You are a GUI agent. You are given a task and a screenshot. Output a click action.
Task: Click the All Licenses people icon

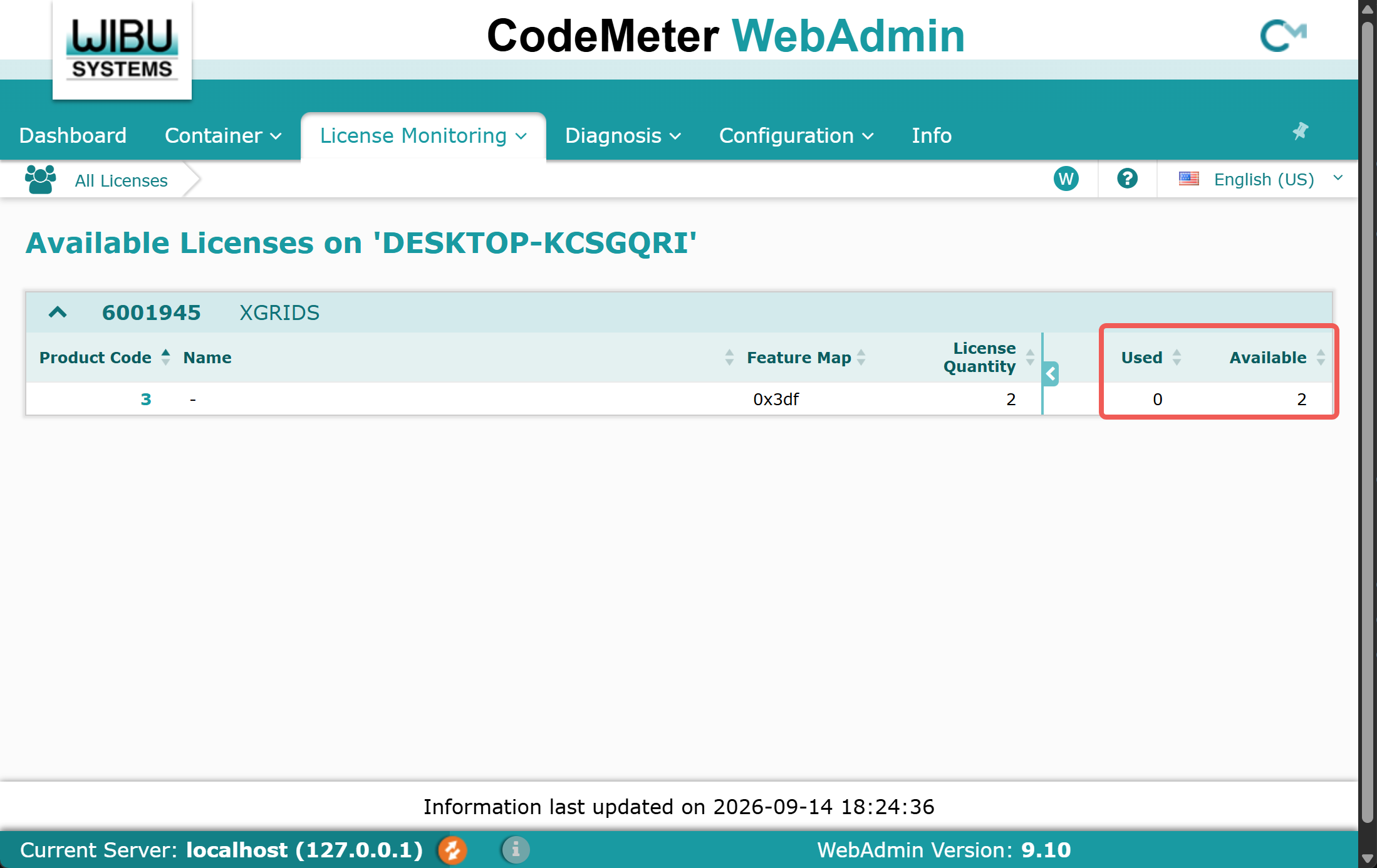[x=40, y=180]
